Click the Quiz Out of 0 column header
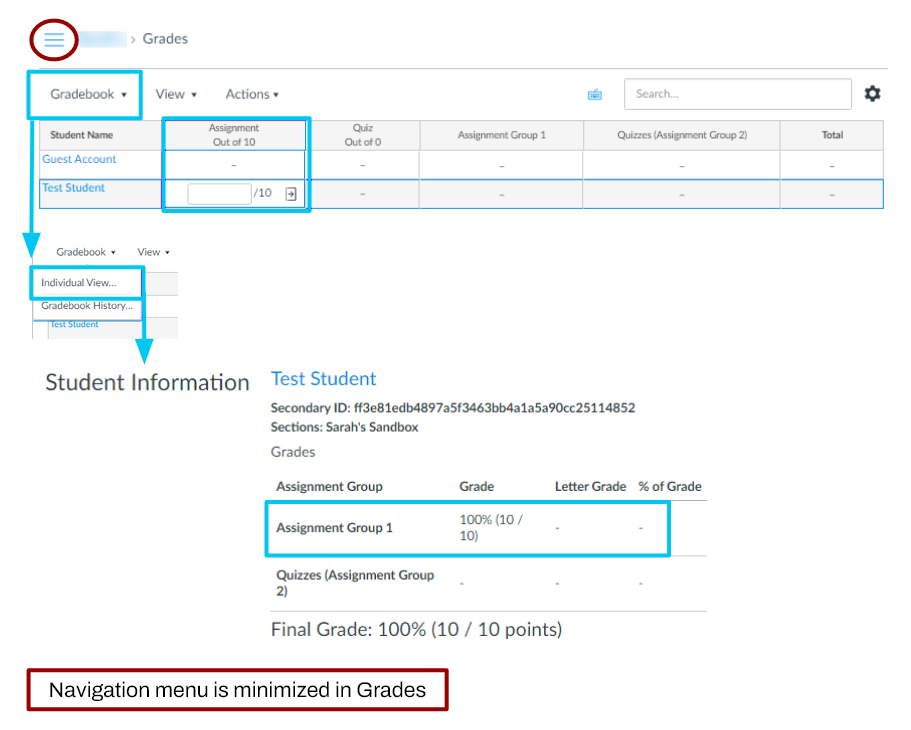This screenshot has width=911, height=730. 362,135
